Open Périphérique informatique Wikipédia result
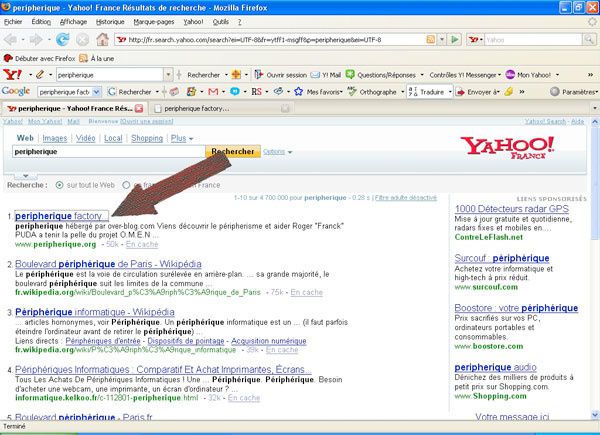 [x=95, y=312]
